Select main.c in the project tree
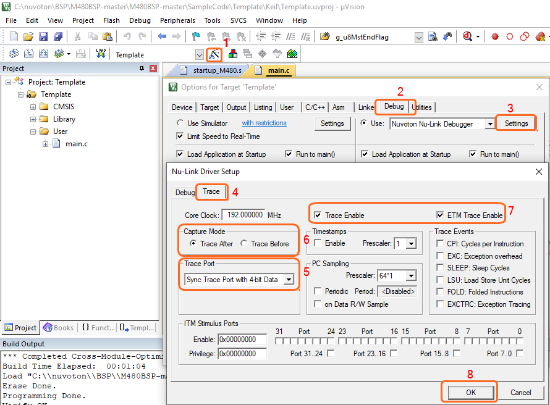 (76, 144)
